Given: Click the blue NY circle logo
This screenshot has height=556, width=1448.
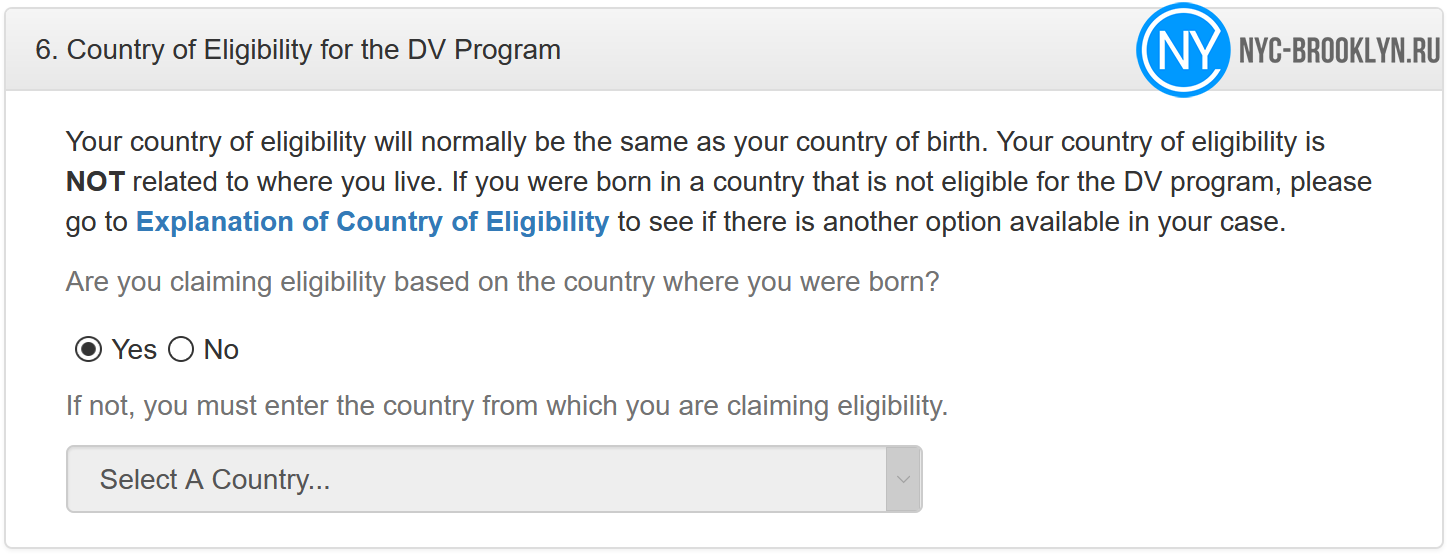Looking at the screenshot, I should pos(1183,50).
